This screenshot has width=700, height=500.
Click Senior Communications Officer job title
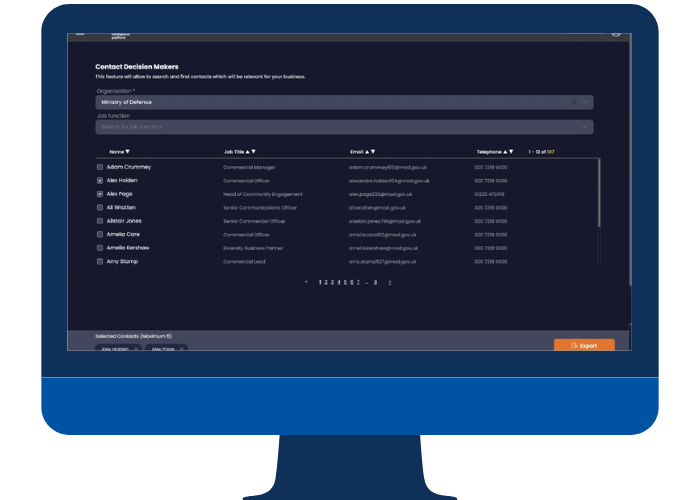260,208
